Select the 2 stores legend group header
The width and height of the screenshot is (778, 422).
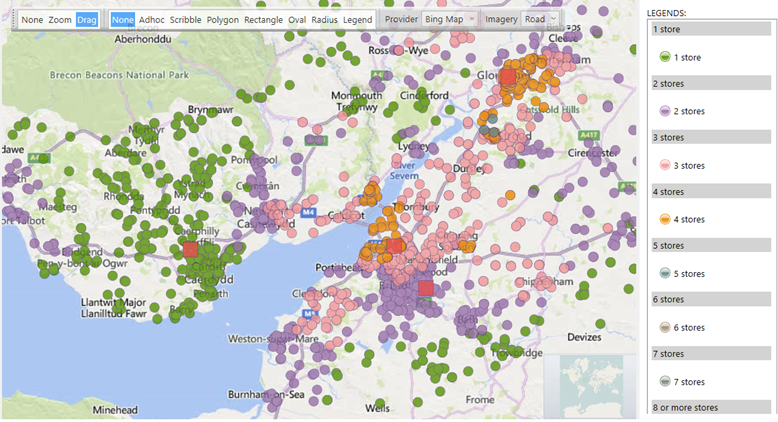pos(711,83)
